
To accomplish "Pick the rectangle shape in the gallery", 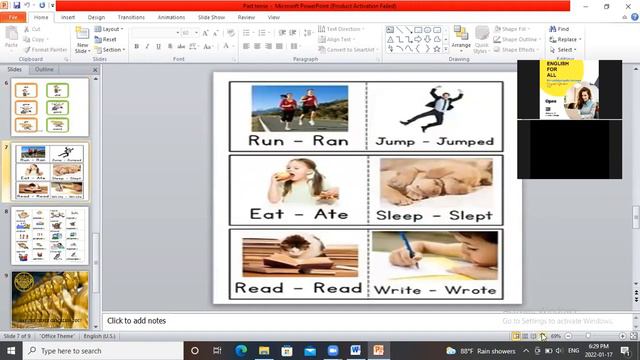I will [x=418, y=30].
